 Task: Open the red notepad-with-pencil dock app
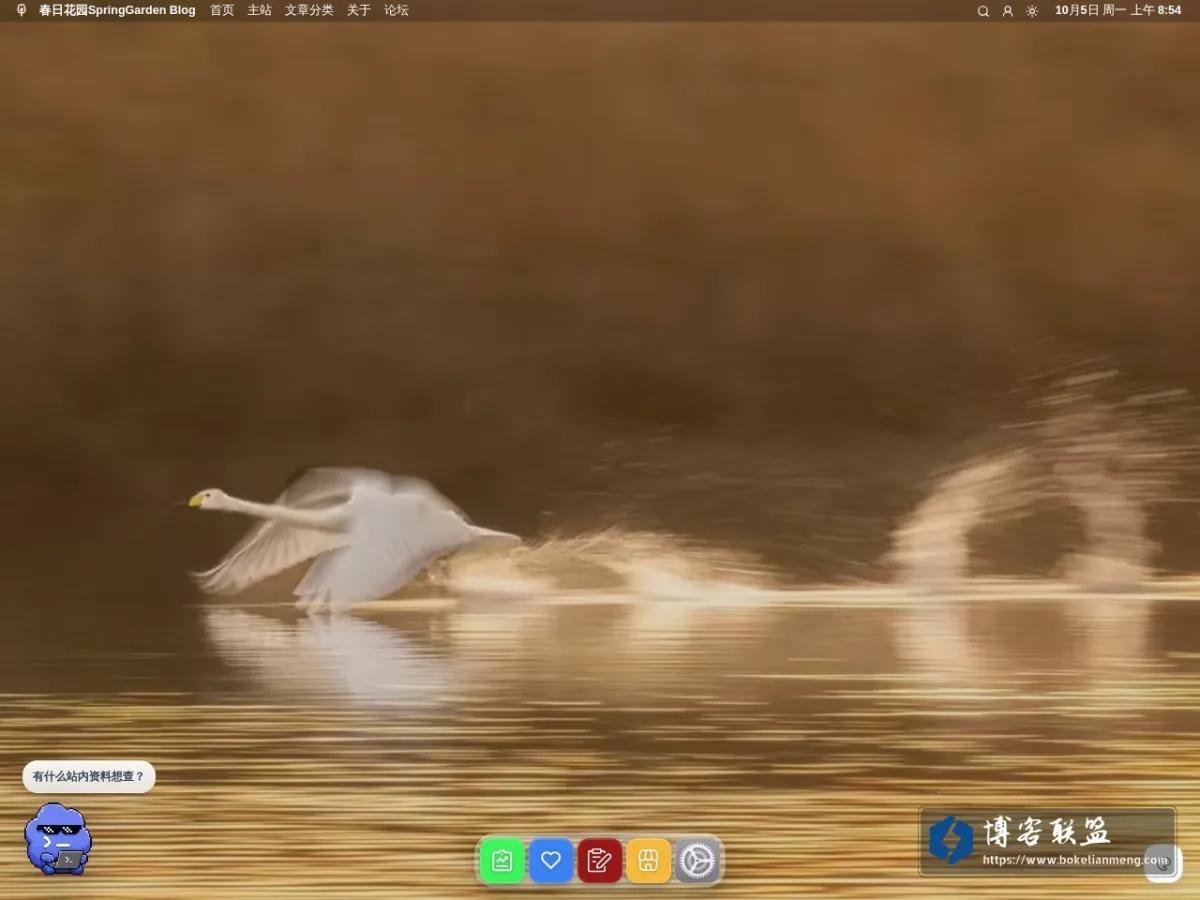[x=600, y=861]
